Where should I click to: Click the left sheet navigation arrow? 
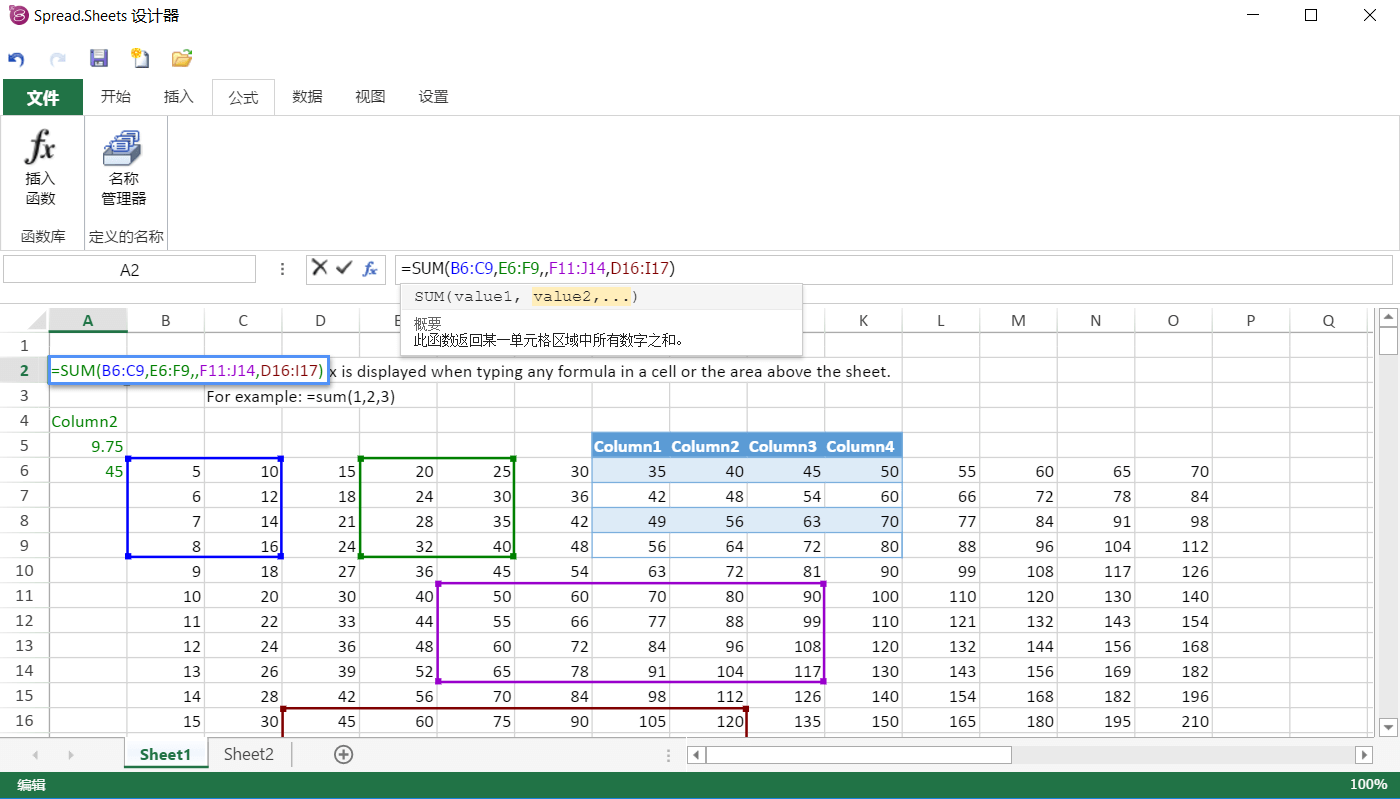[x=33, y=754]
